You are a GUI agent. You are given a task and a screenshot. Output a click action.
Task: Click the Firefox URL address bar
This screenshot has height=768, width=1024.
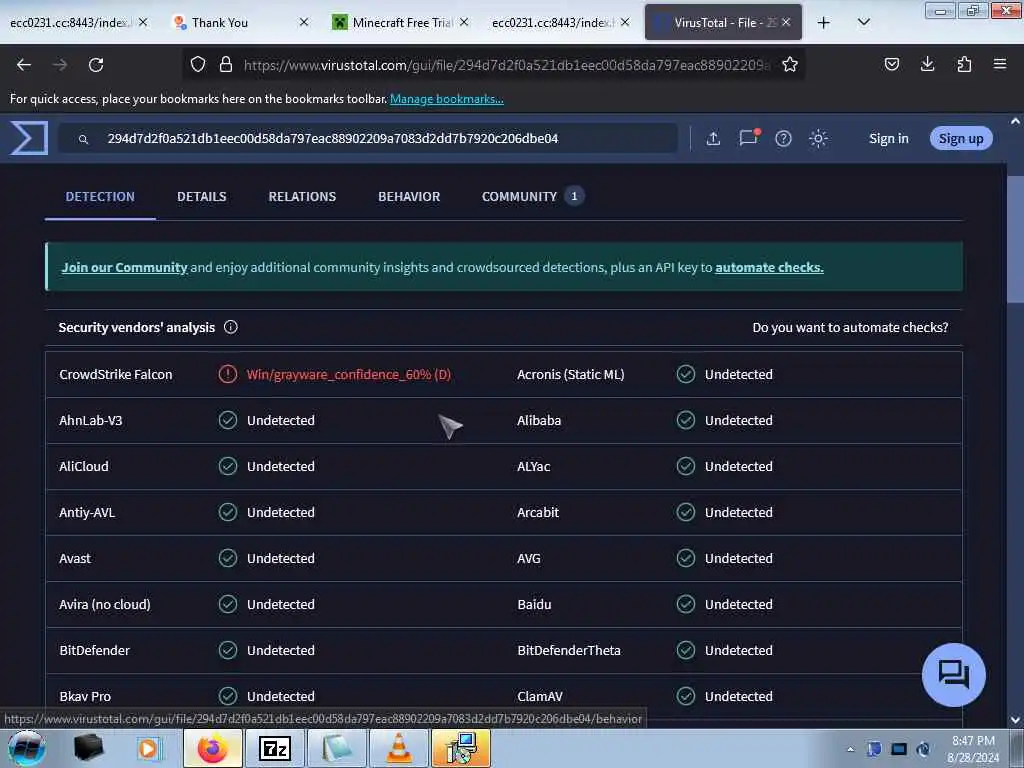coord(493,64)
